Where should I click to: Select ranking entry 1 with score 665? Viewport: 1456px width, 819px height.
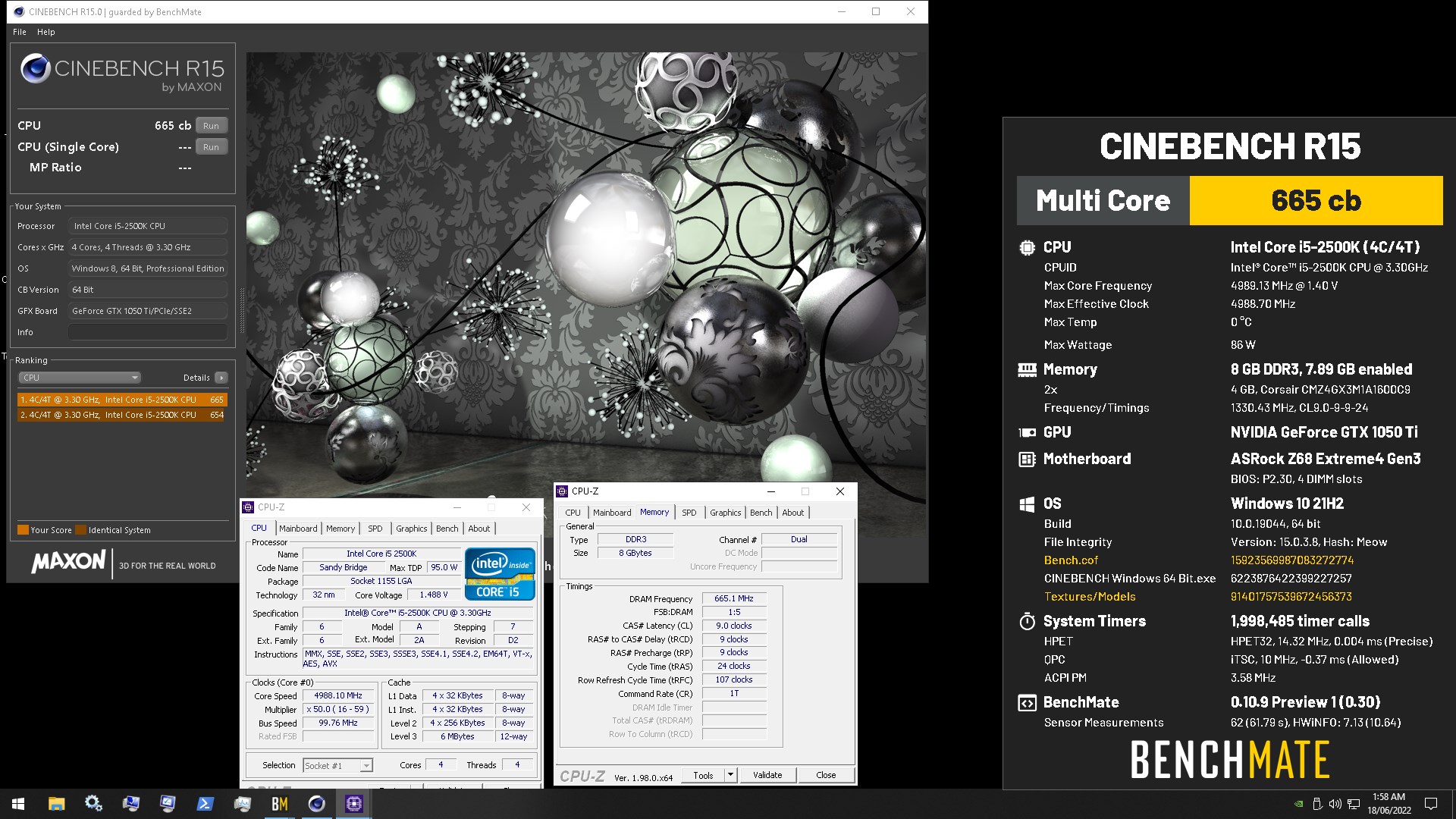pos(122,400)
